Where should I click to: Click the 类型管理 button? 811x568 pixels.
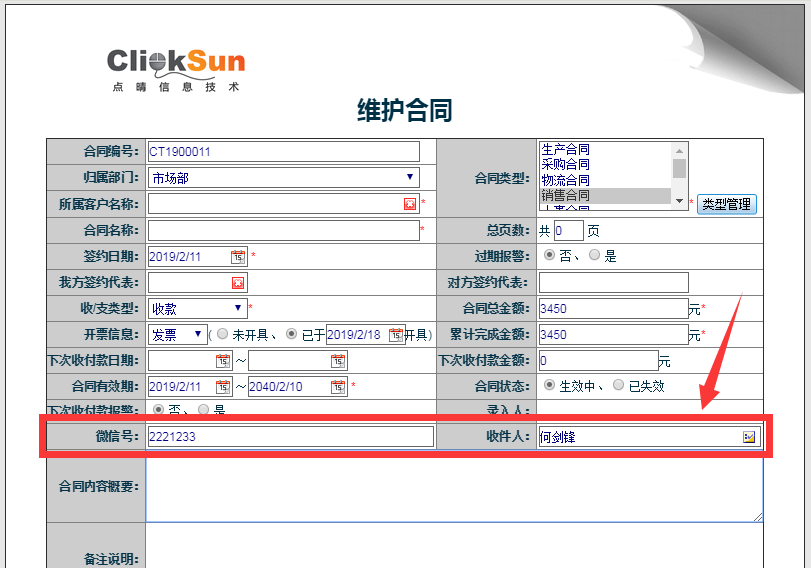coord(726,204)
